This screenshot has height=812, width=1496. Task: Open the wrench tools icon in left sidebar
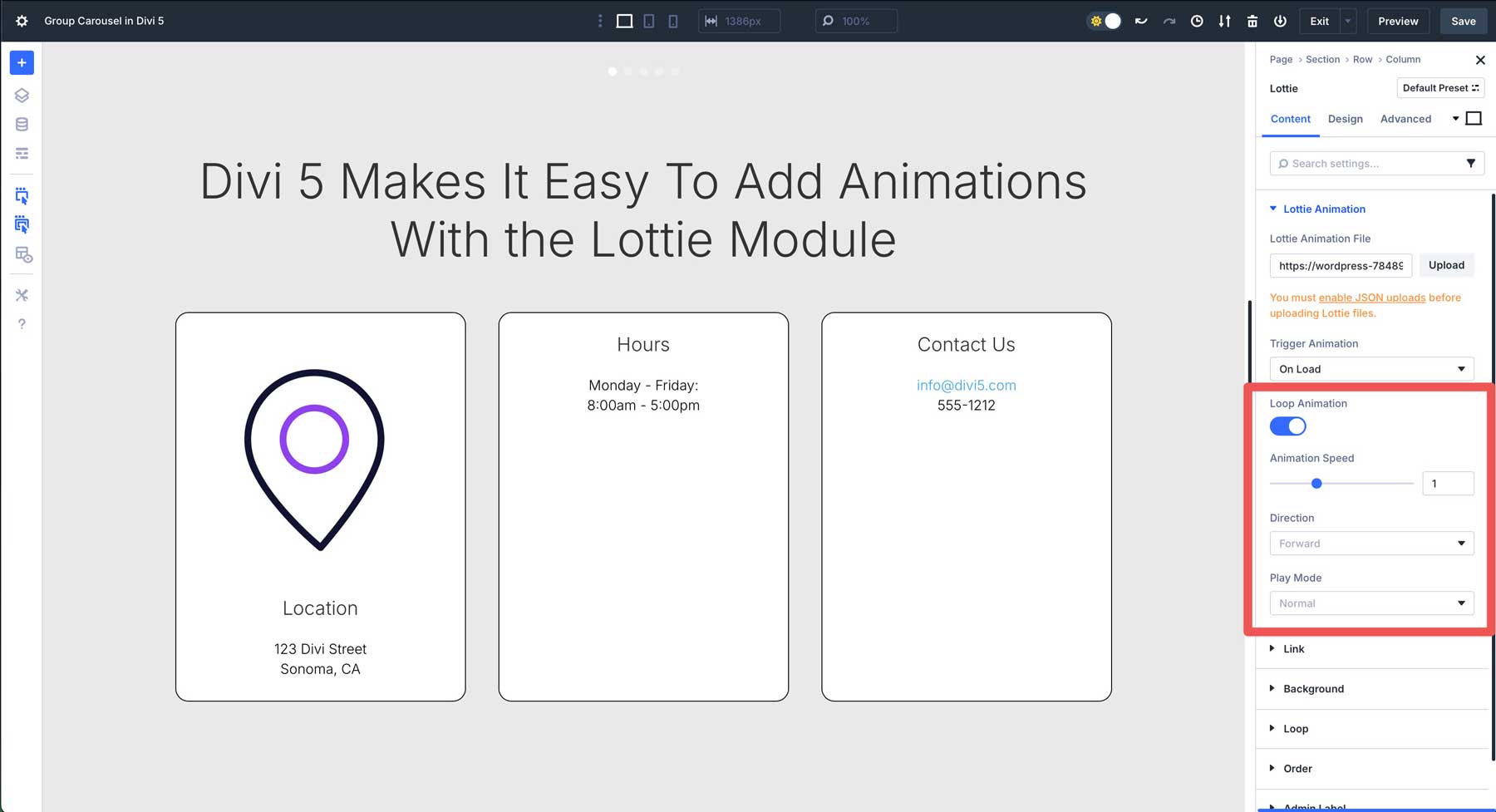(x=22, y=294)
